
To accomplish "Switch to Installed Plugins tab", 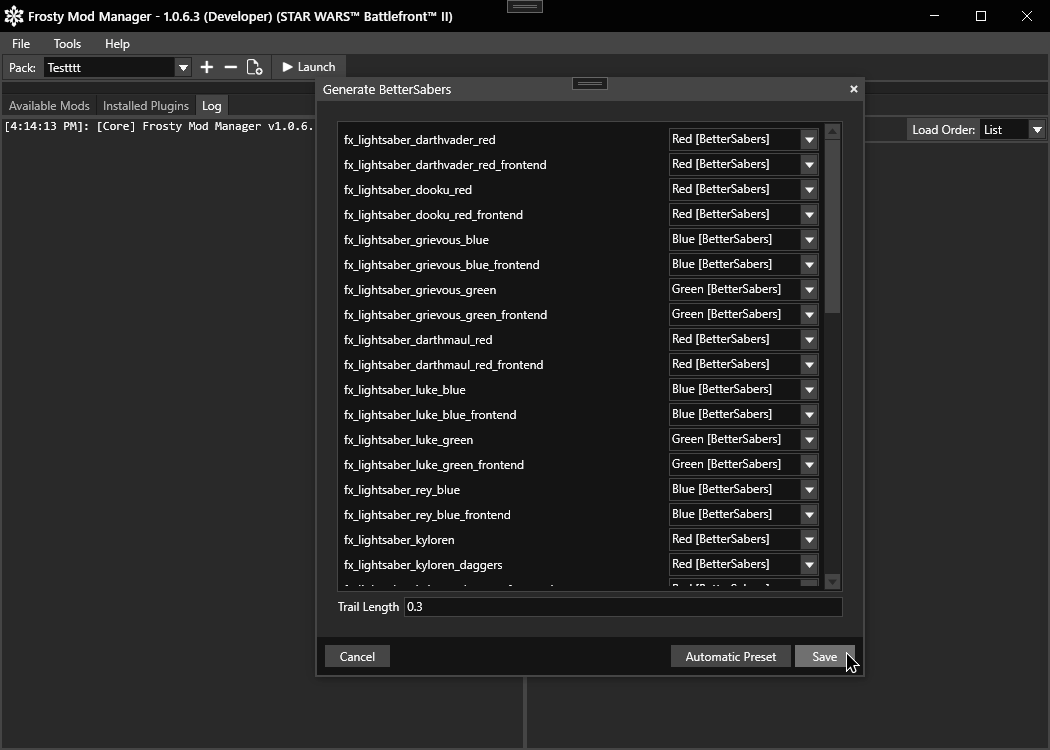I will (146, 106).
